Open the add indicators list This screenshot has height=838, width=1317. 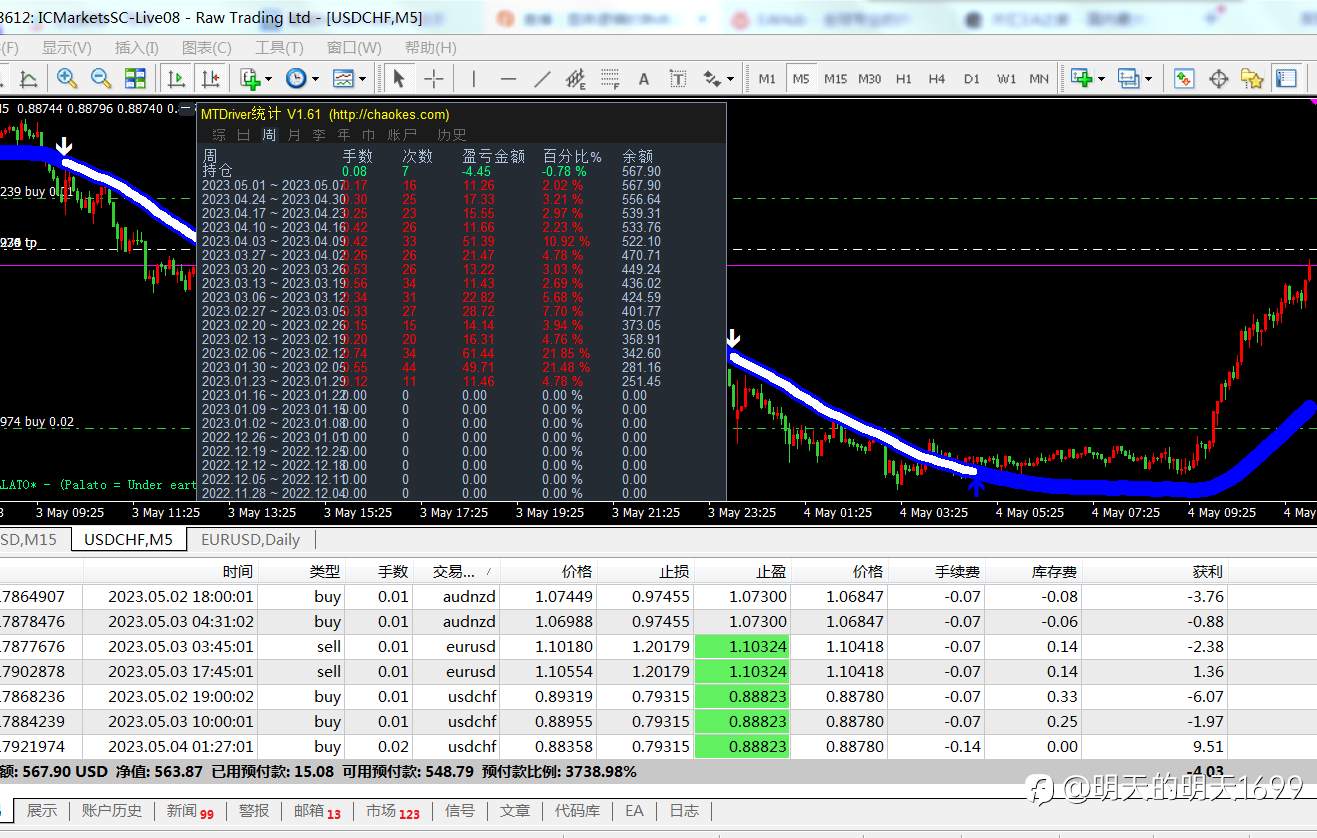pos(249,78)
